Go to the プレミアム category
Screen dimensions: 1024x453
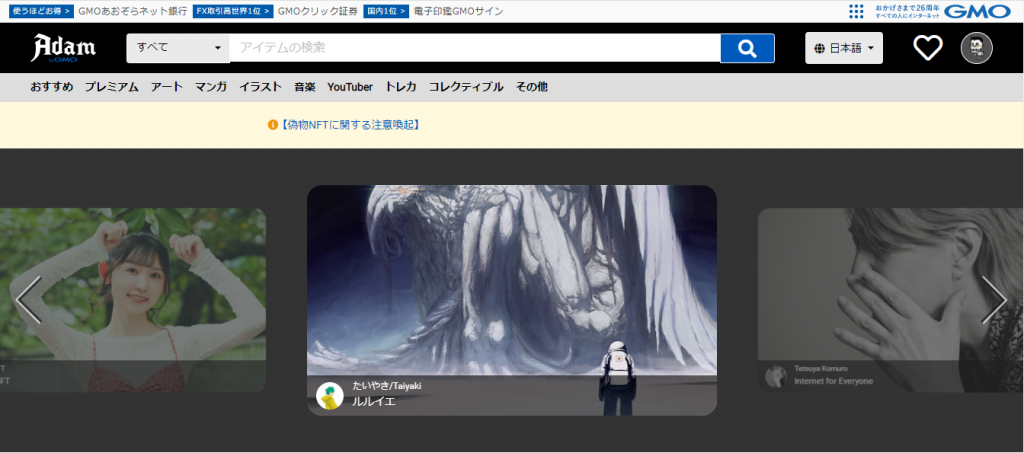(x=111, y=87)
